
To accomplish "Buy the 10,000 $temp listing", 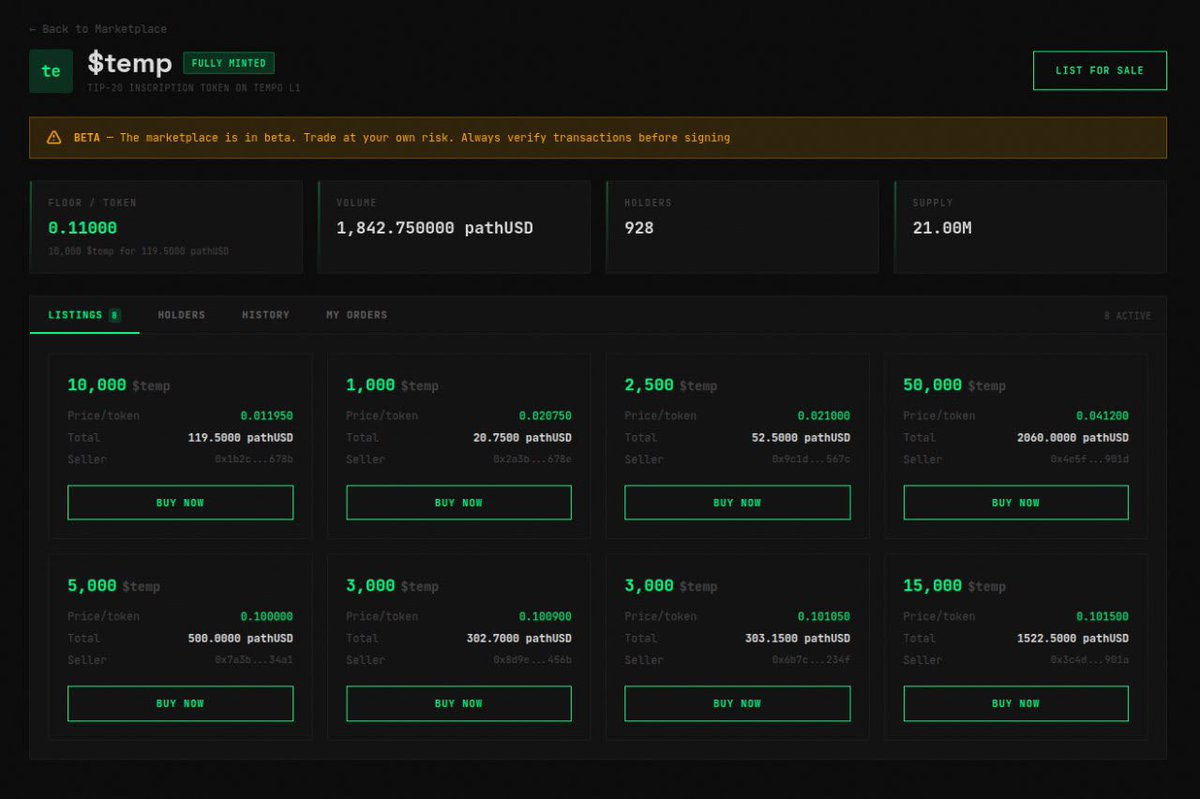I will pyautogui.click(x=180, y=503).
